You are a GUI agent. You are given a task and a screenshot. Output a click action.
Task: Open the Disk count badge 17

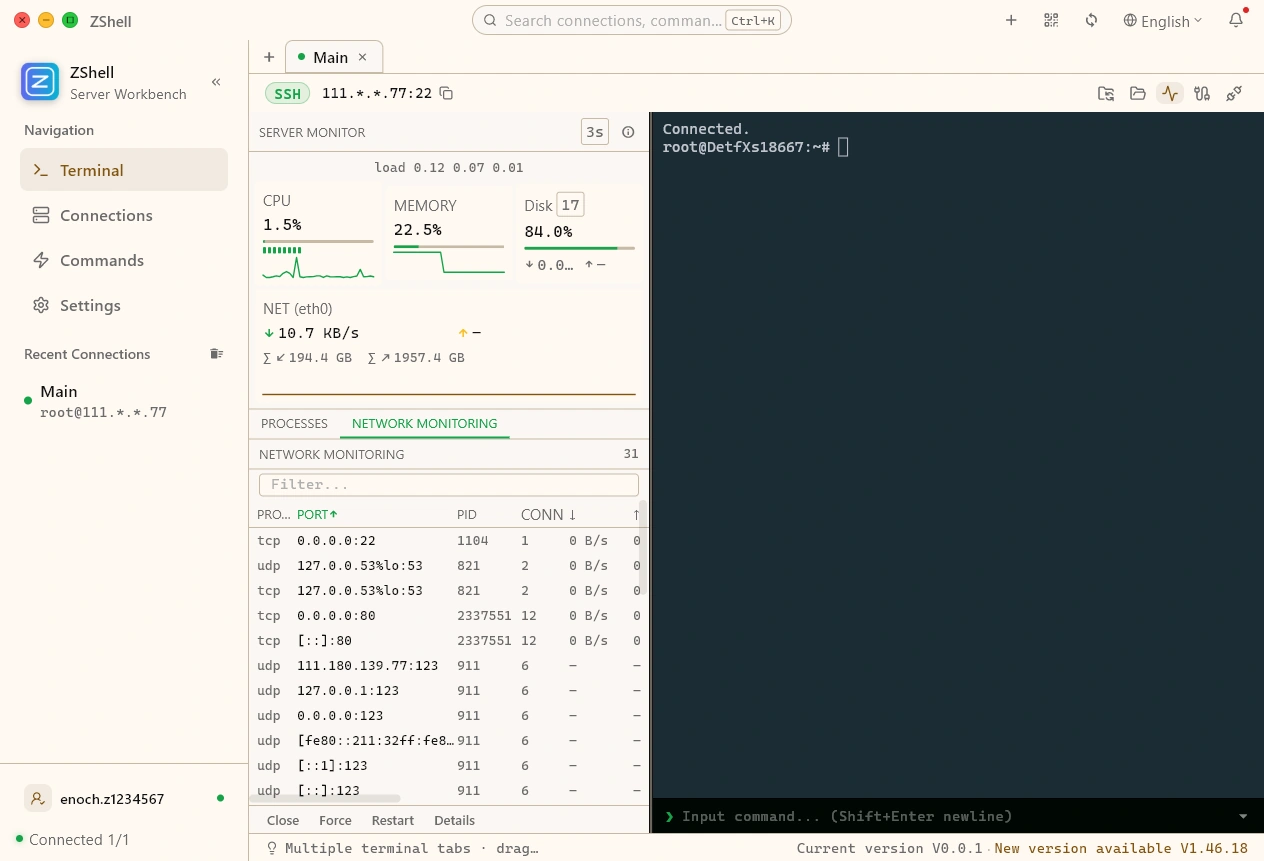click(570, 205)
